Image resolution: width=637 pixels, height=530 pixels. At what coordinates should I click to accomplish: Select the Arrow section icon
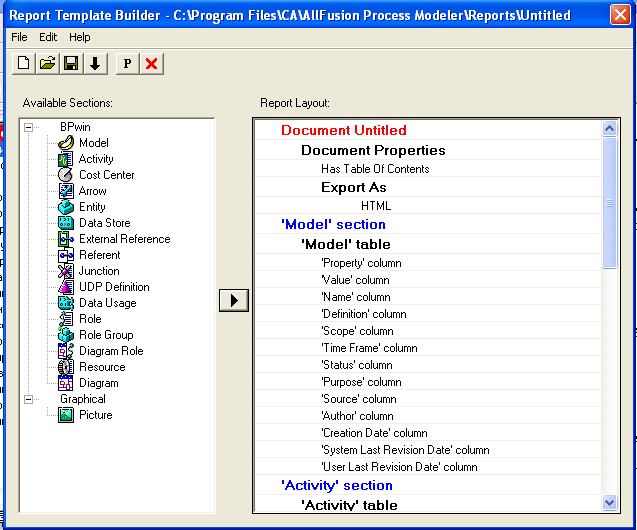66,191
